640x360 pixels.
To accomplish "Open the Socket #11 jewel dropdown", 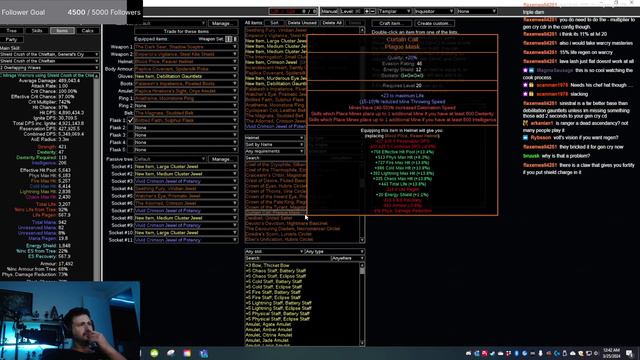I will (x=186, y=240).
